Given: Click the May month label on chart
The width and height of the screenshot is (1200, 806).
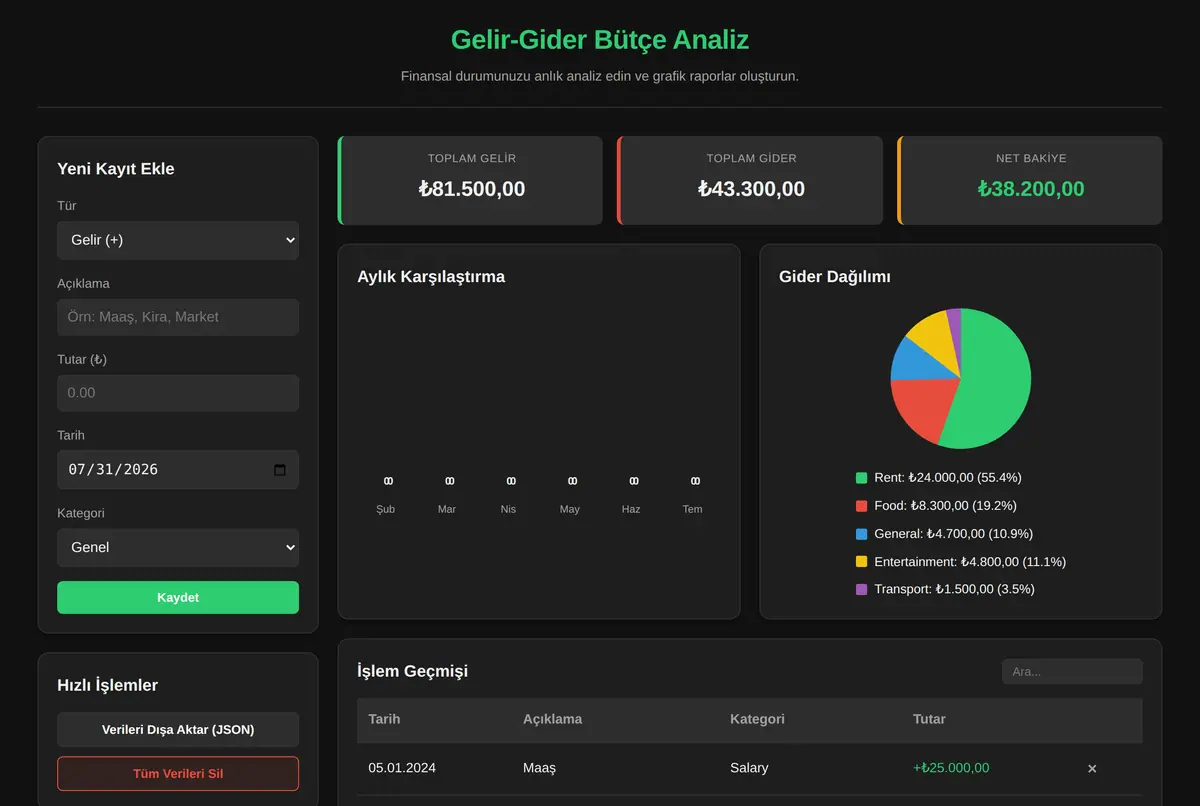Looking at the screenshot, I should (570, 509).
